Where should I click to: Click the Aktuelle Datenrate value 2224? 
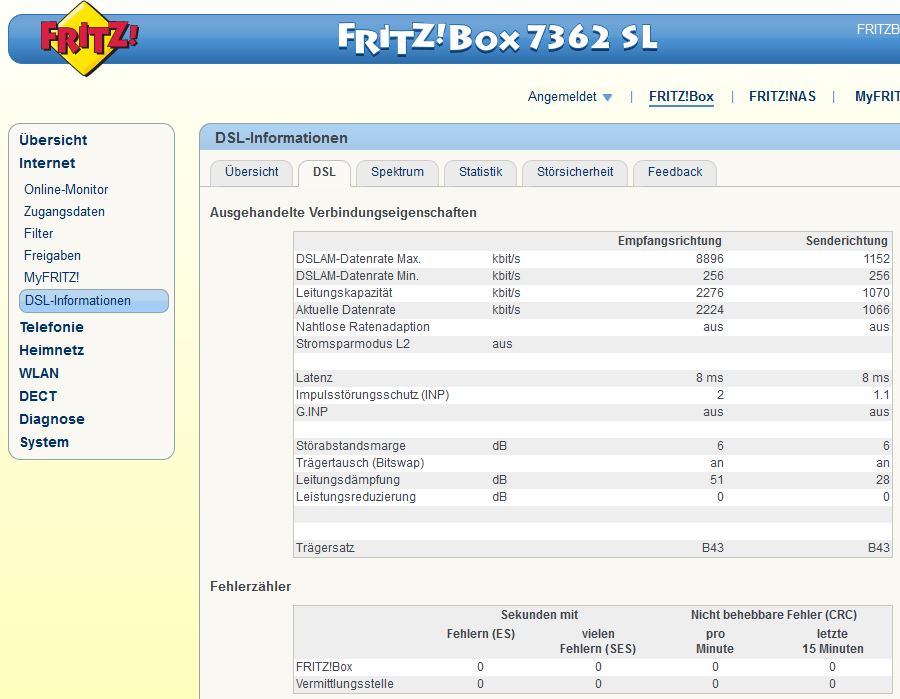click(710, 310)
